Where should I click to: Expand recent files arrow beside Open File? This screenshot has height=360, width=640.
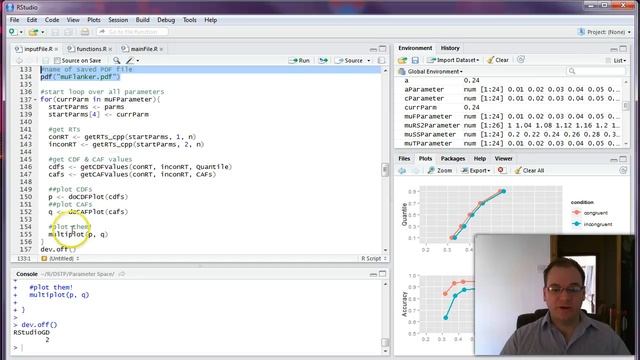[42, 32]
